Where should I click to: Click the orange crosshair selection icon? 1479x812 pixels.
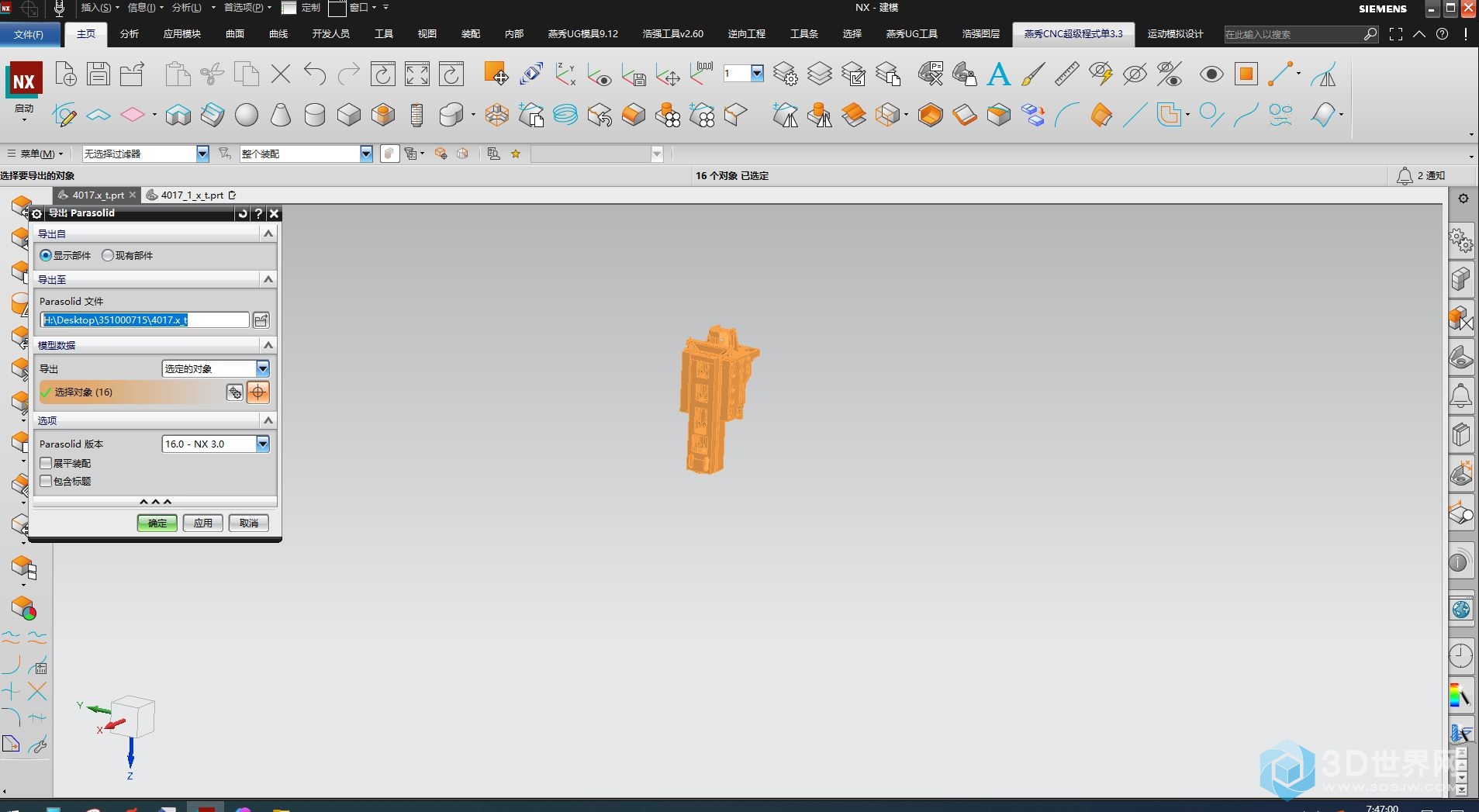click(258, 392)
